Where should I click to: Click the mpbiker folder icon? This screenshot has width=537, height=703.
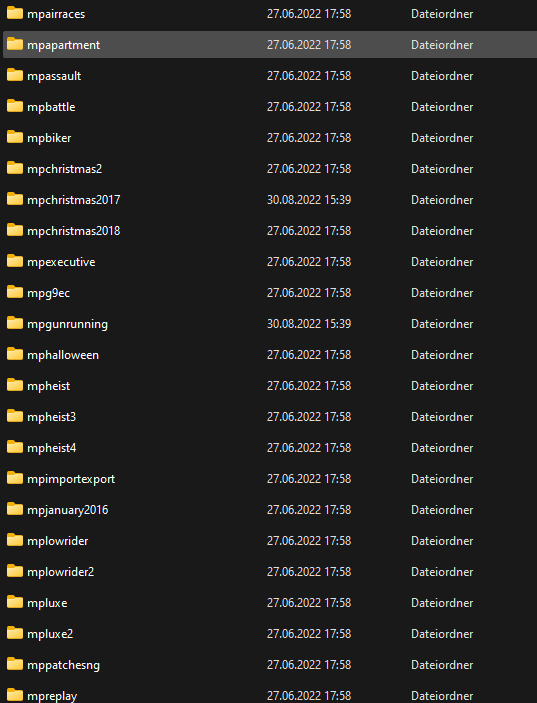tap(15, 137)
